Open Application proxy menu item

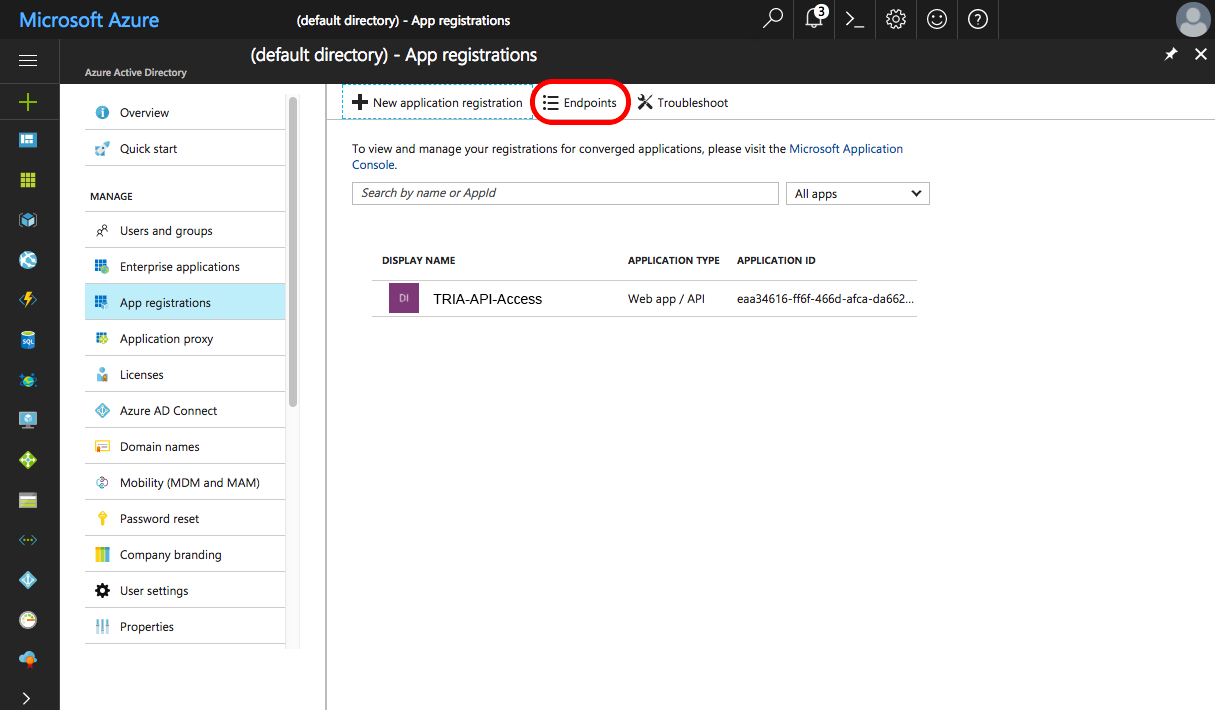tap(185, 339)
